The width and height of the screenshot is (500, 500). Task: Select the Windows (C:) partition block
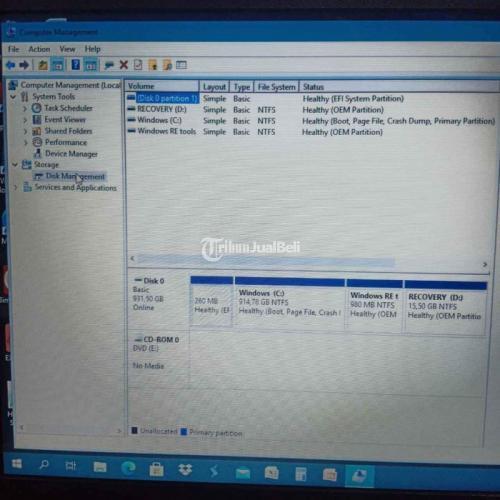click(x=290, y=304)
